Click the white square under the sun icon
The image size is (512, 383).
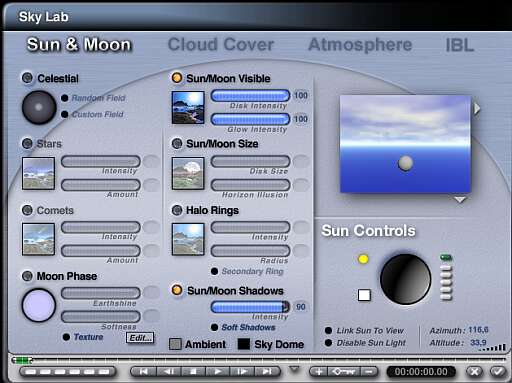click(364, 295)
